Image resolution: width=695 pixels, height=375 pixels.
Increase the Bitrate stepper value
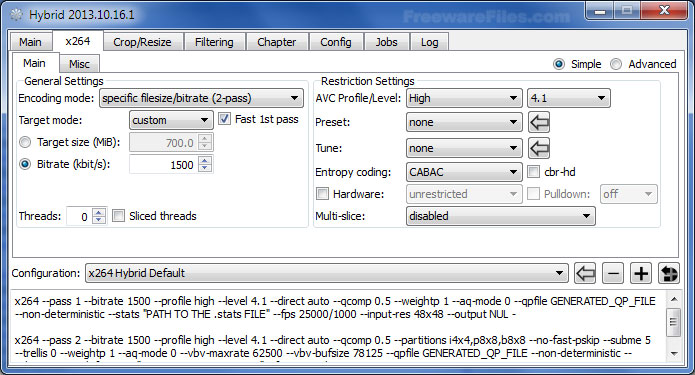click(x=205, y=160)
